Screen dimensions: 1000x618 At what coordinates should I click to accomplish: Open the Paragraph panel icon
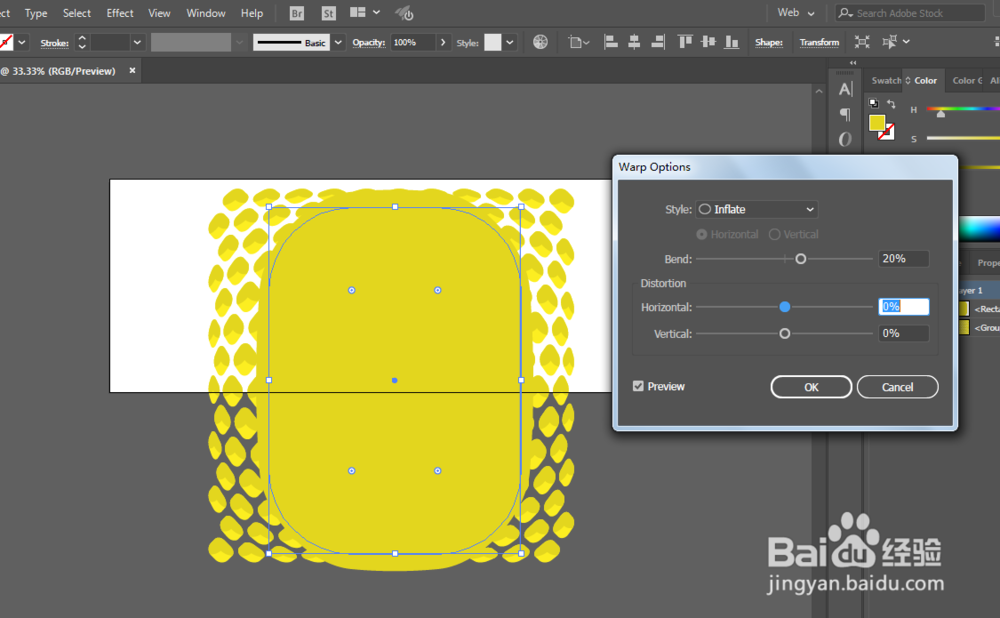point(845,114)
